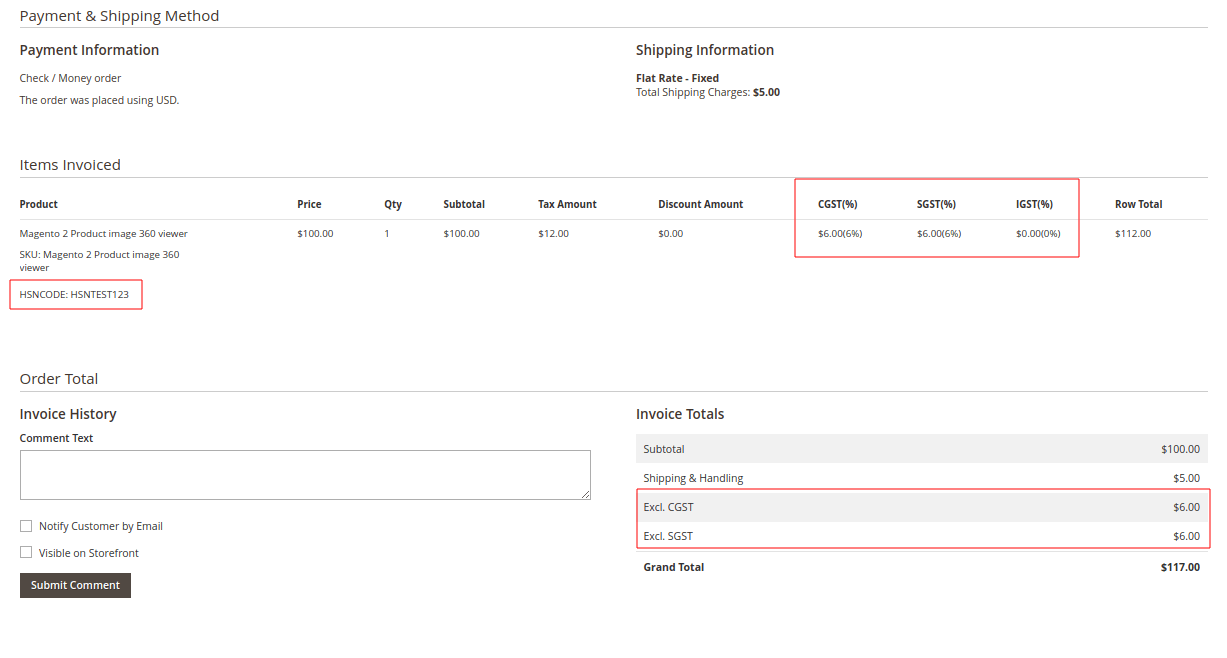
Task: Click the CGST(%) column header
Action: click(837, 204)
